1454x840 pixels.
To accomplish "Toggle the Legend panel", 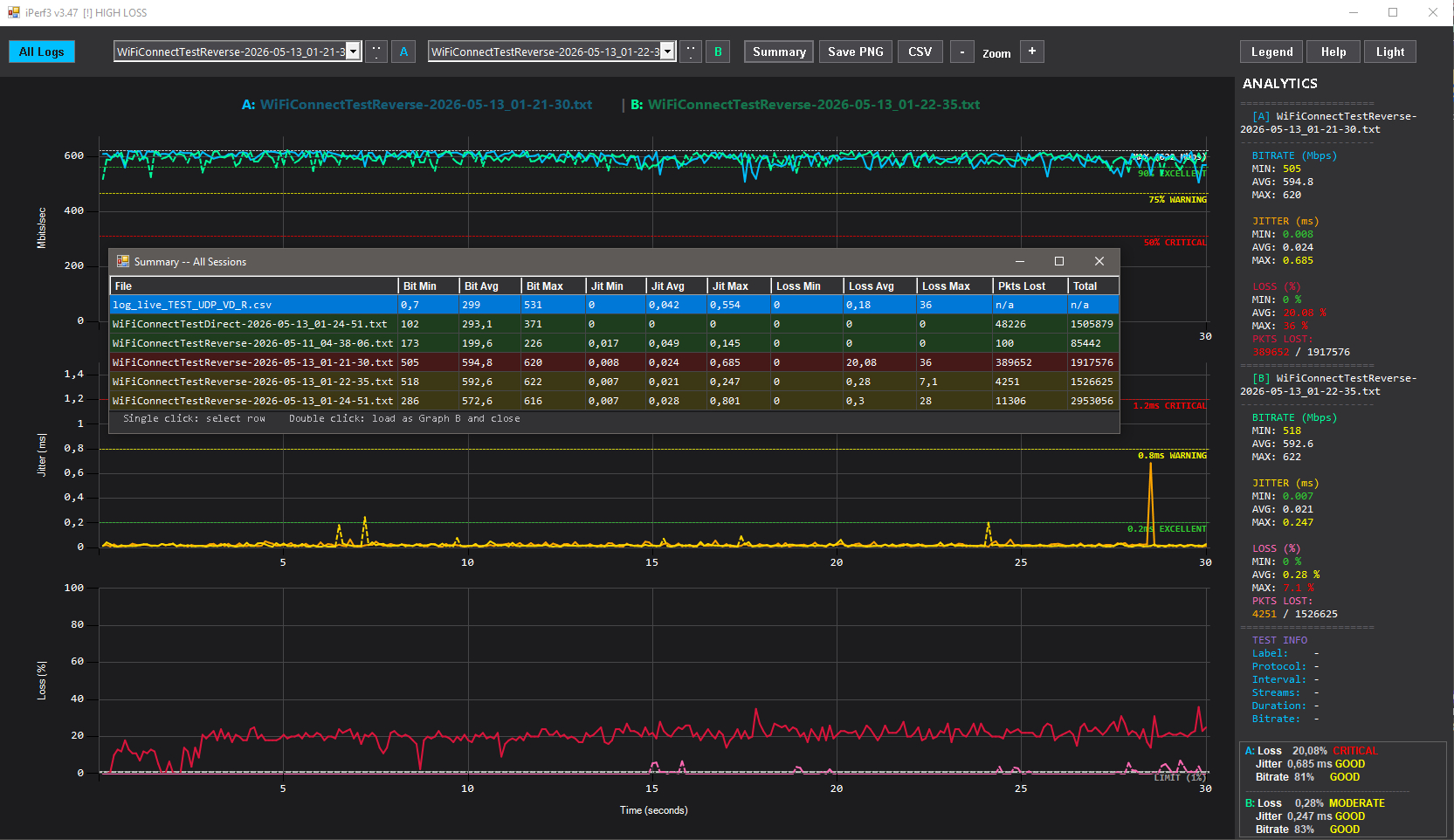I will (1271, 52).
